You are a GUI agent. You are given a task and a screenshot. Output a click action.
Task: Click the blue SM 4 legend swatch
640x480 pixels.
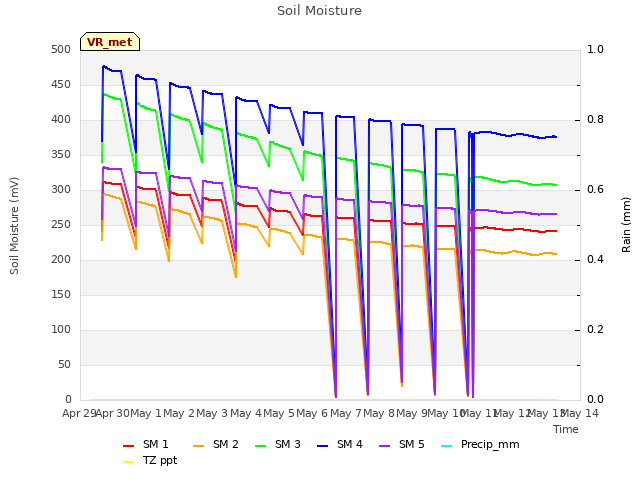323,446
